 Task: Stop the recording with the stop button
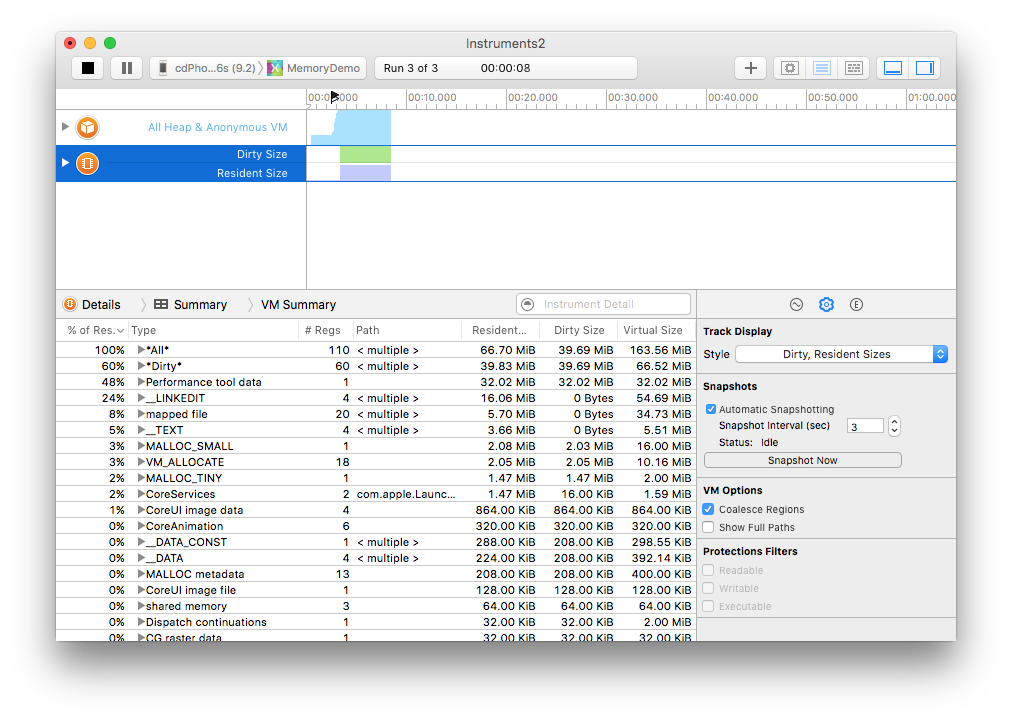88,68
